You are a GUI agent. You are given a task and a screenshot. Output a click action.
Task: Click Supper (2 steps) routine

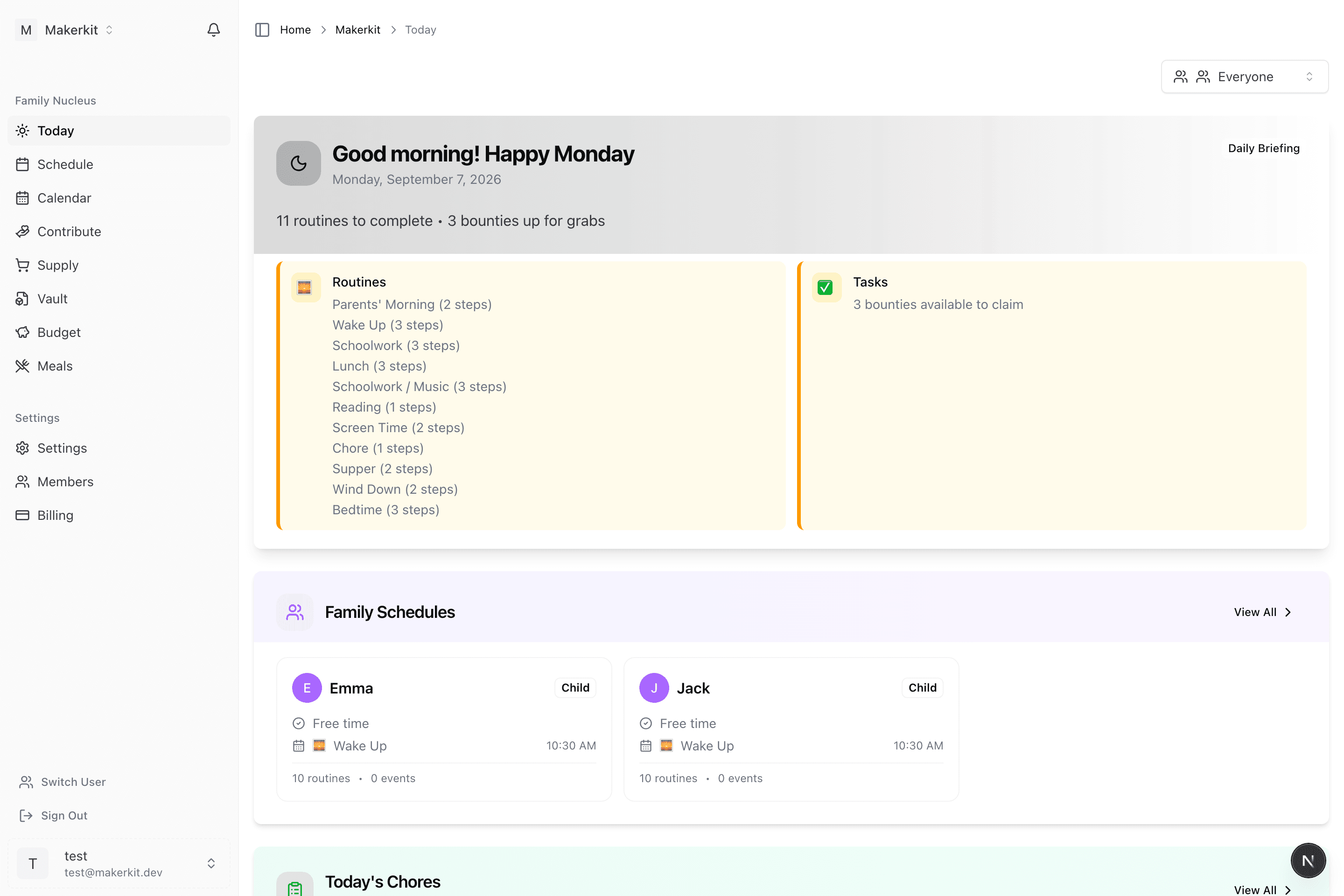(x=383, y=469)
